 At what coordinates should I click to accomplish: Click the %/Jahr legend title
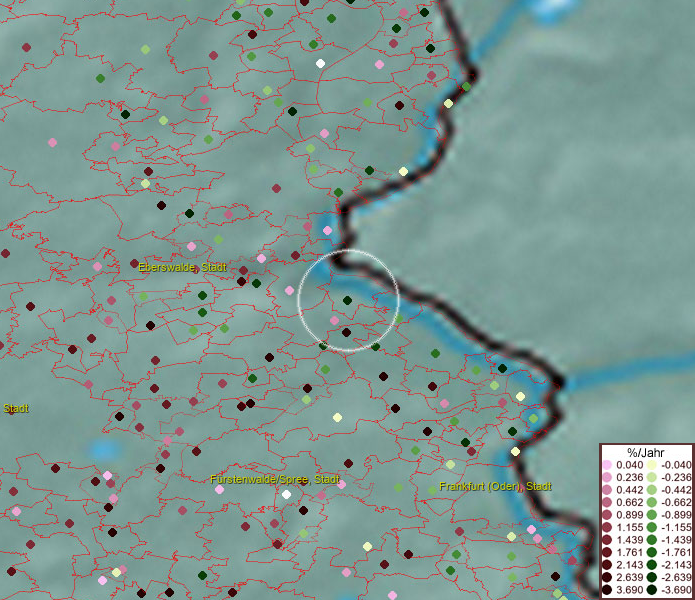(646, 452)
